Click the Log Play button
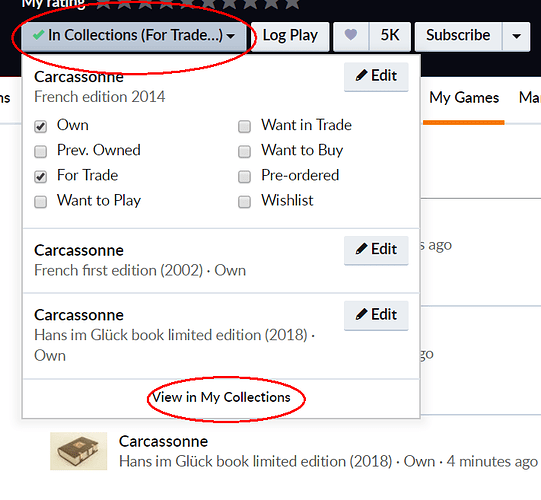The height and width of the screenshot is (500, 541). click(x=290, y=36)
